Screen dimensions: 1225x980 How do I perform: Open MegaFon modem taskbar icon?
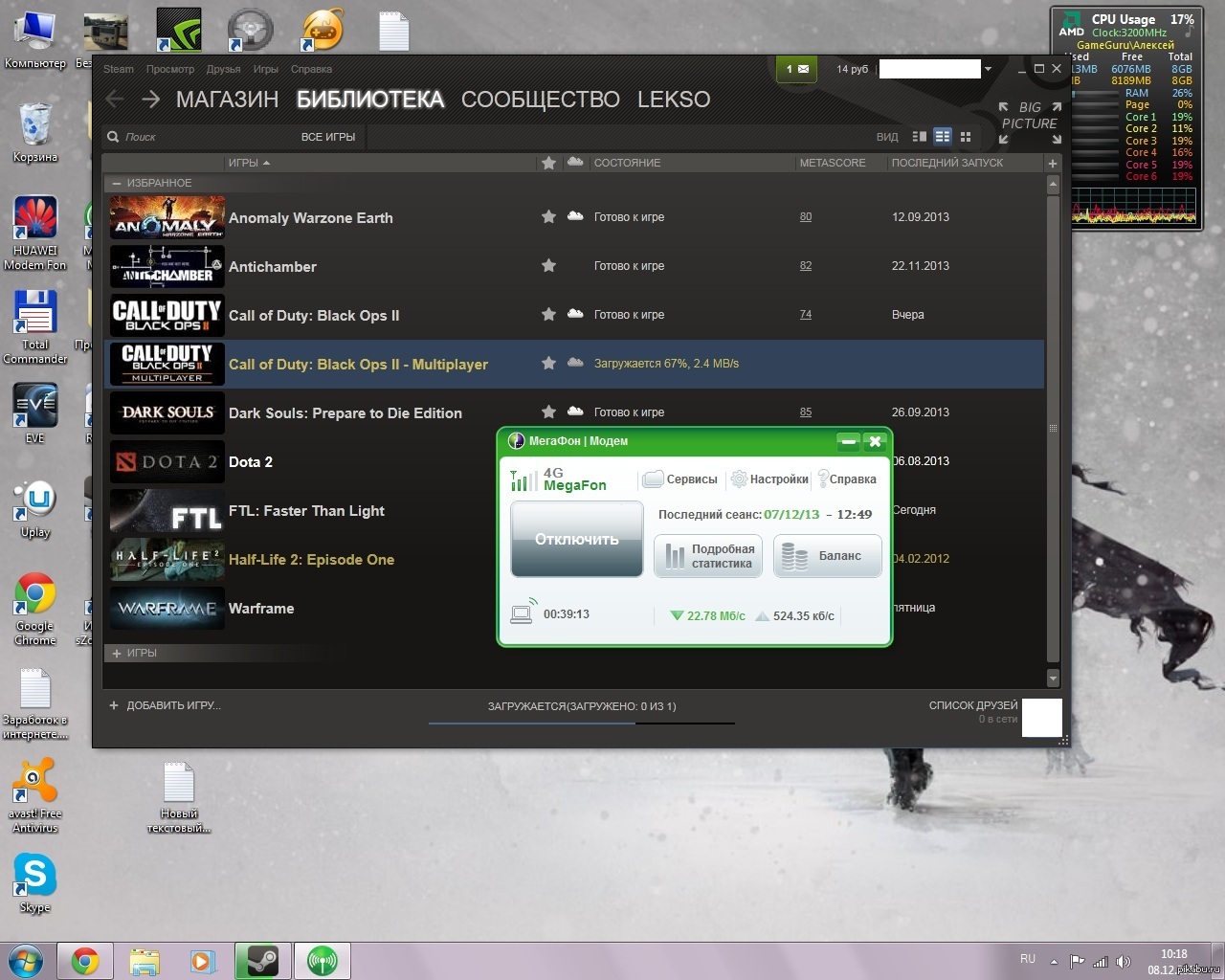coord(323,961)
